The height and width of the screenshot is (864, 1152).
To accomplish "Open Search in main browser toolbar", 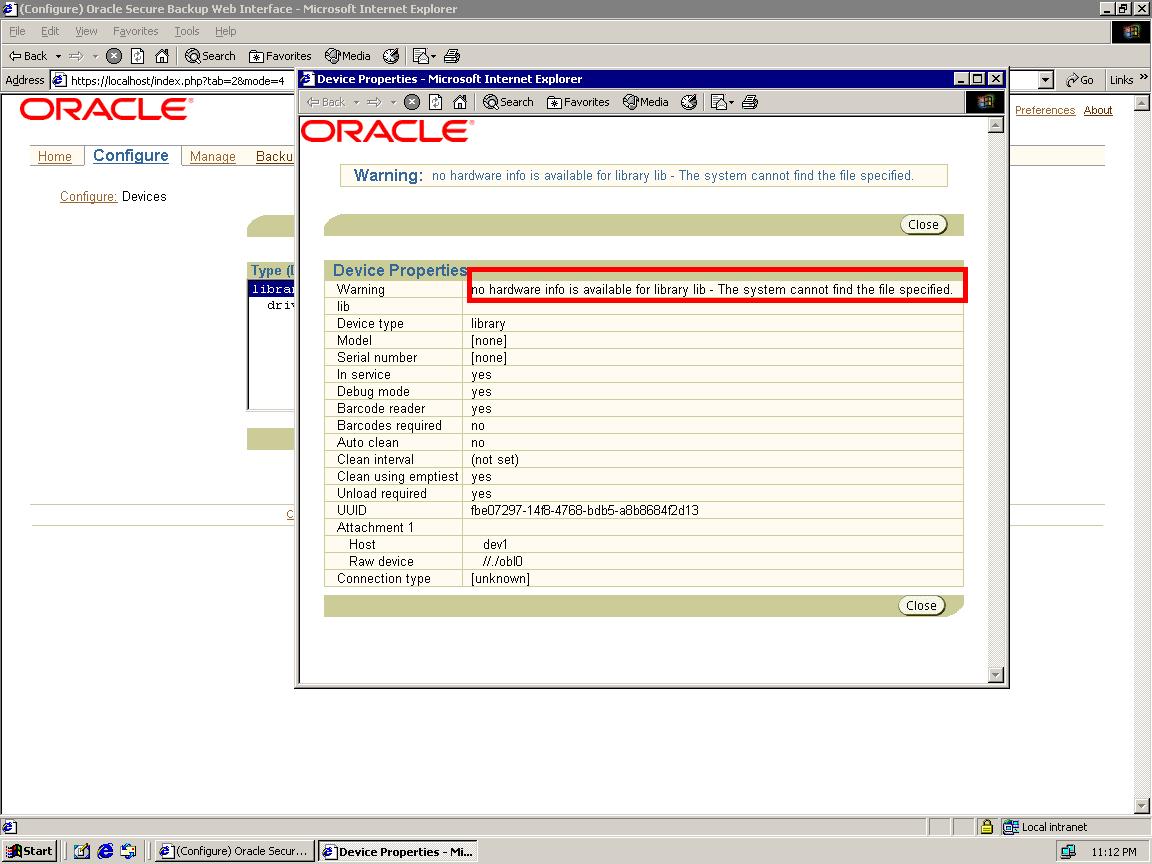I will [x=210, y=56].
